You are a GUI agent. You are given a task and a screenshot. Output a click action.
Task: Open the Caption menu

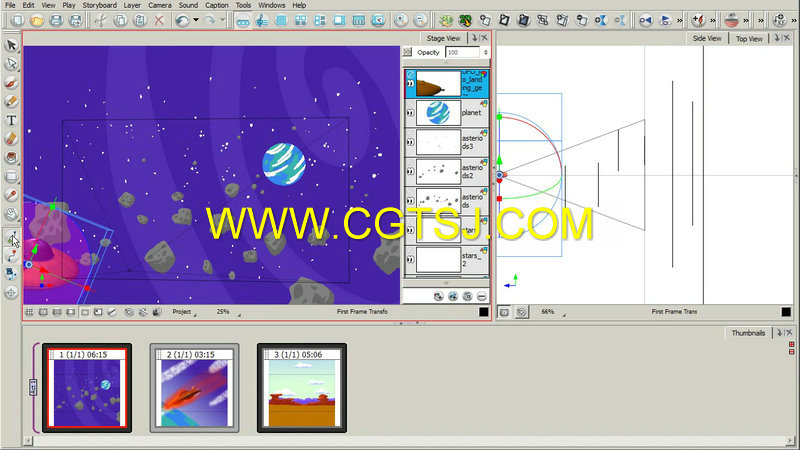[217, 5]
